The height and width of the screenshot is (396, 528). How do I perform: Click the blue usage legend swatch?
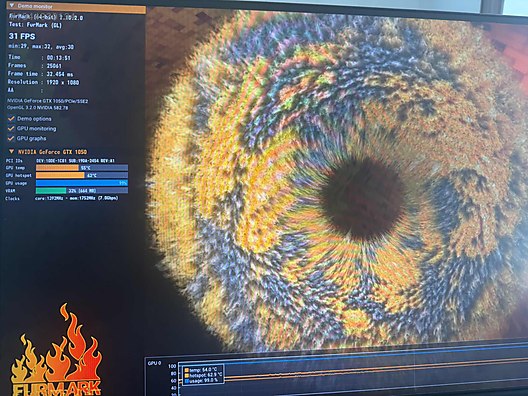pos(187,381)
